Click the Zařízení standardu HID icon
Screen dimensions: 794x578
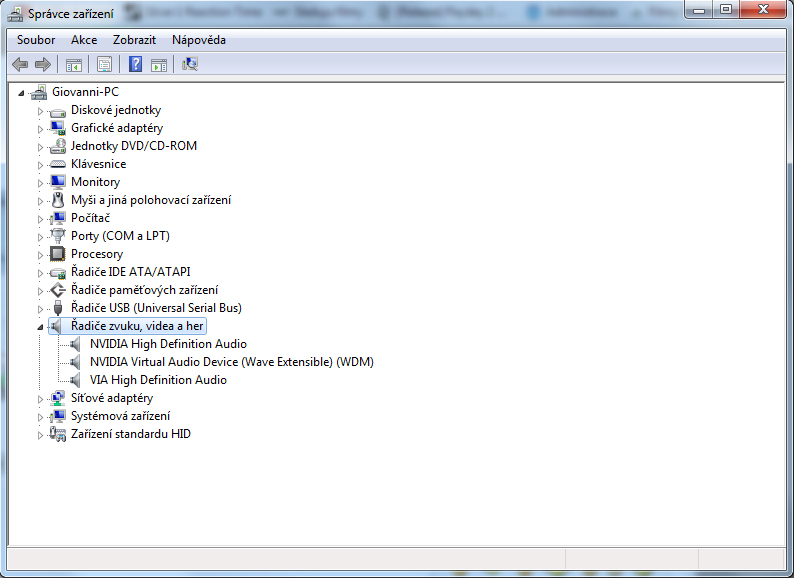(x=58, y=434)
